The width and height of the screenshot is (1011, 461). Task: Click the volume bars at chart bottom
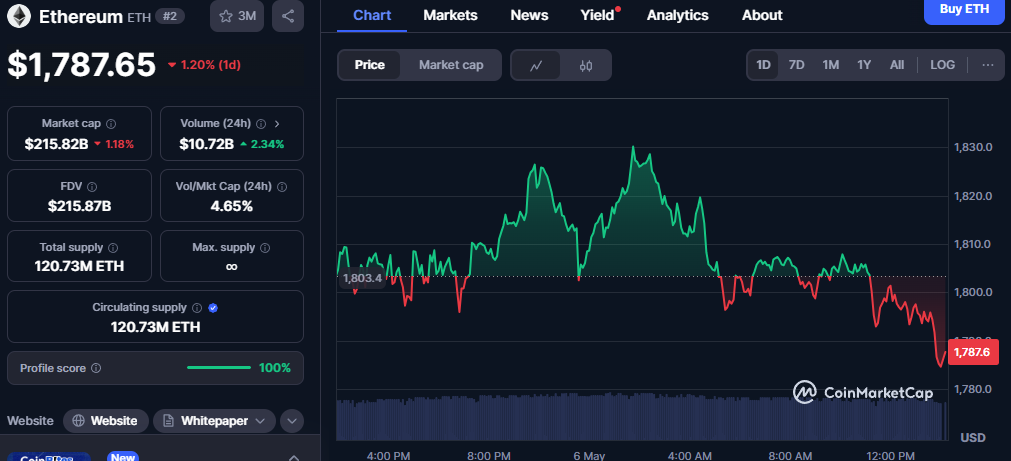point(642,419)
